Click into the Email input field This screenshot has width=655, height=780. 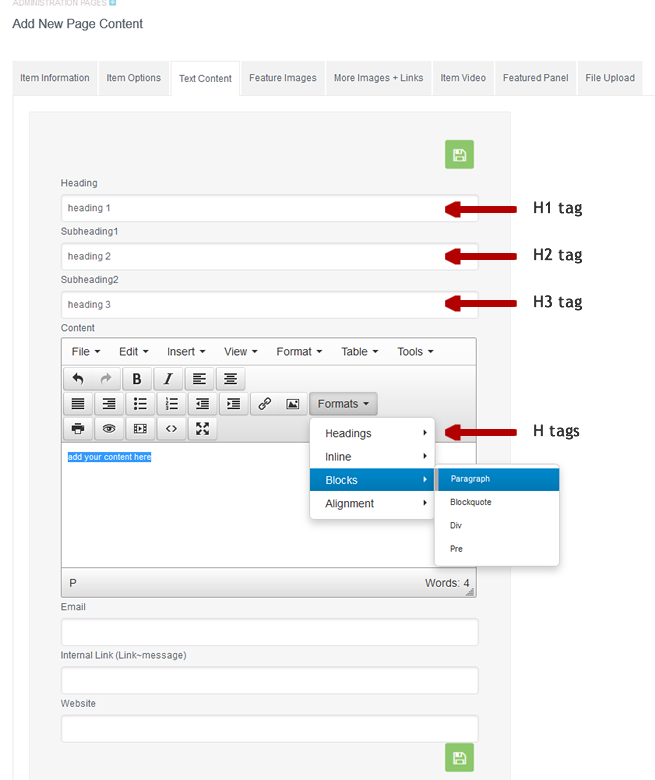(x=269, y=632)
